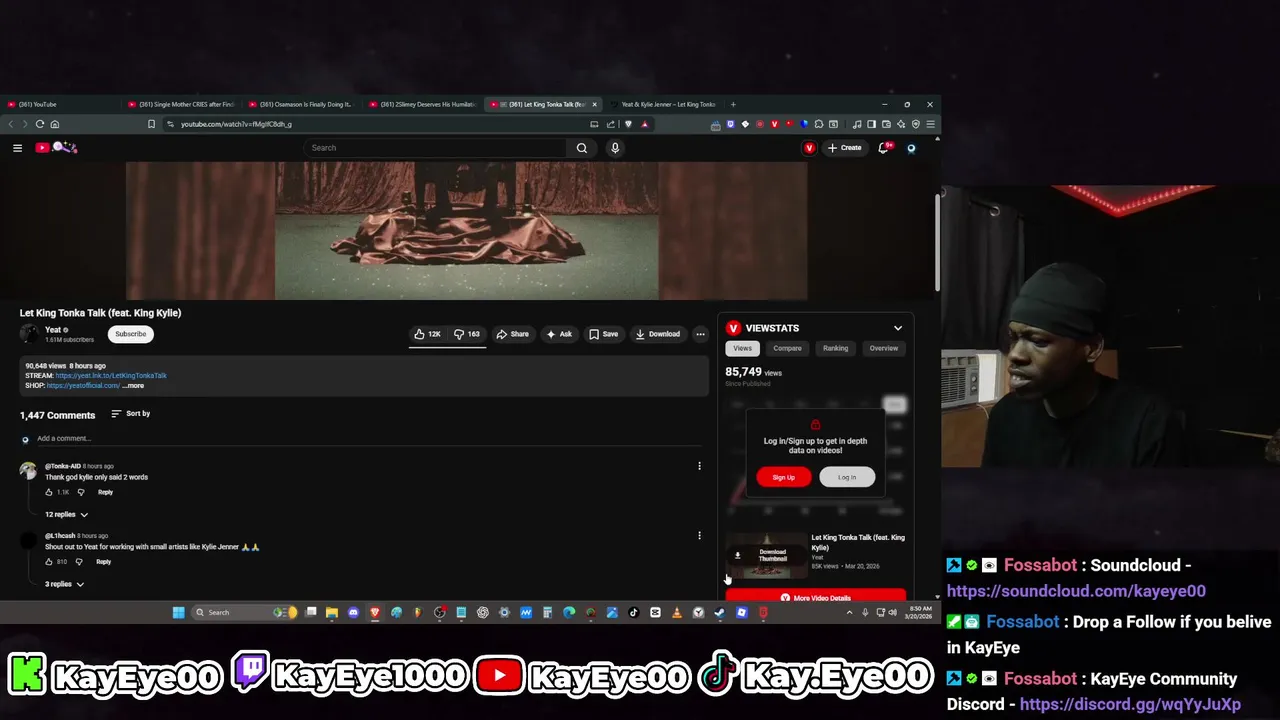Click ViewStats Sign Up button

pyautogui.click(x=784, y=477)
